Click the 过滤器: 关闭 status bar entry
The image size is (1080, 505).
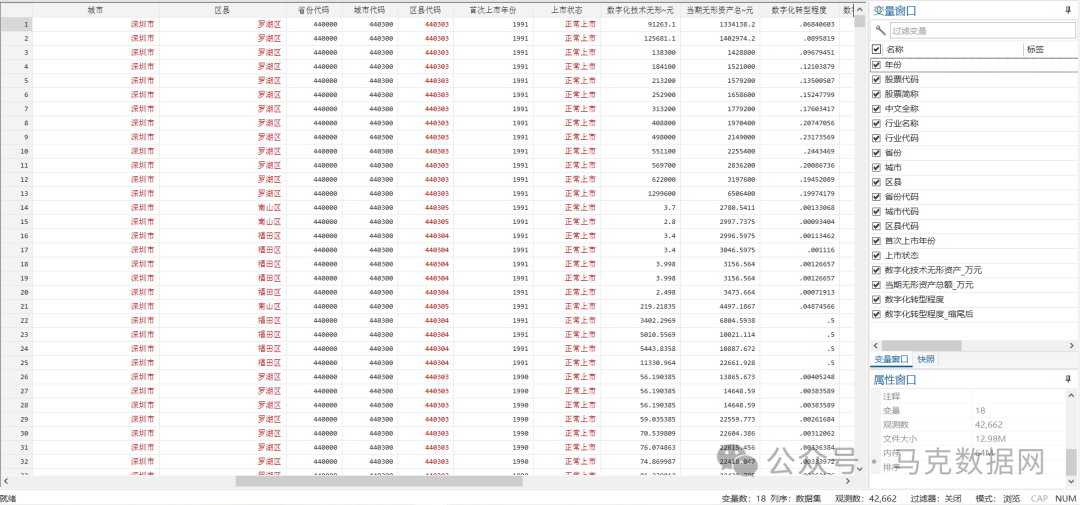pos(935,498)
